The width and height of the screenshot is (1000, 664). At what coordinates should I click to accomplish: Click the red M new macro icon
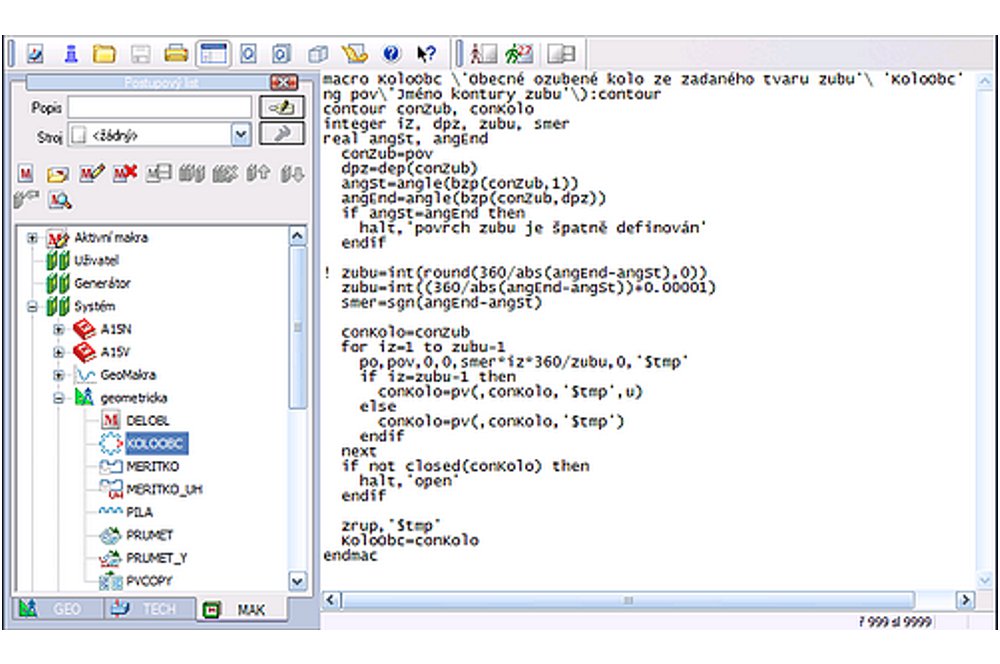tap(26, 173)
